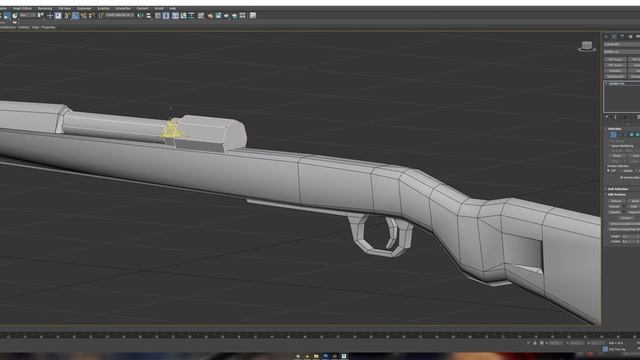
Task: Select the Polygon sub-object level
Action: [x=631, y=135]
